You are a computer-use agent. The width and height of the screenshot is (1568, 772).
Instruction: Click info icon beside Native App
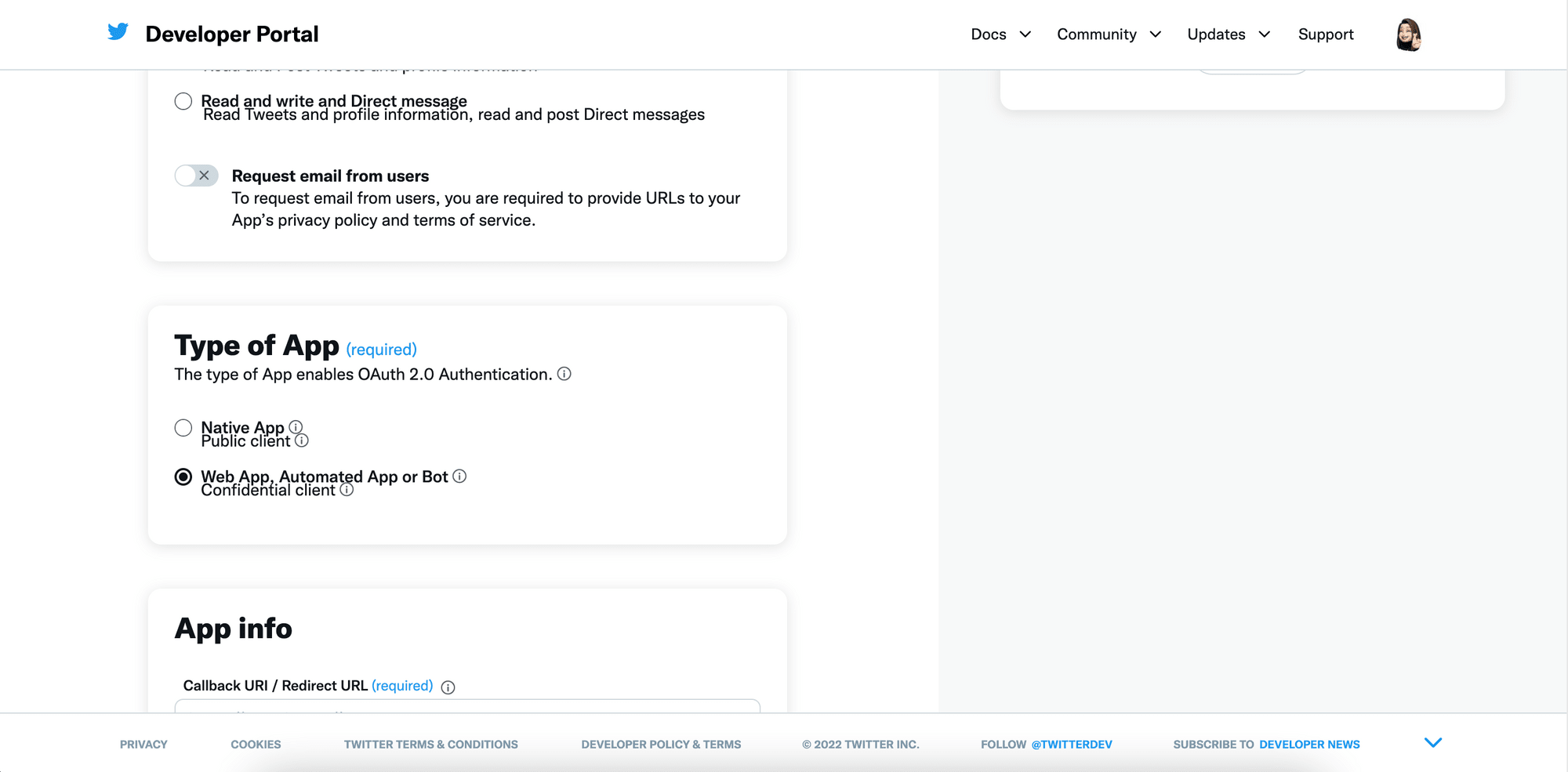296,427
